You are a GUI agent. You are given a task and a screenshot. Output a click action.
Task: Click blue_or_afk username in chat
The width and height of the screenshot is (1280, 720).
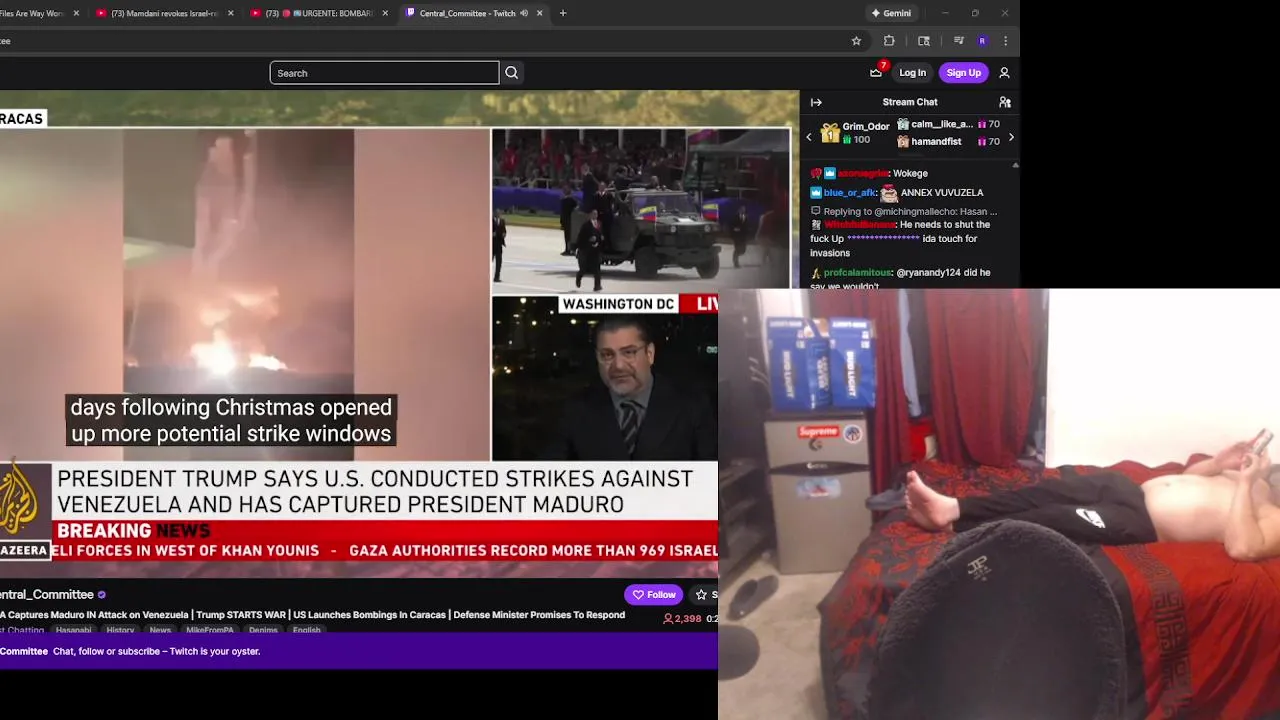point(849,192)
